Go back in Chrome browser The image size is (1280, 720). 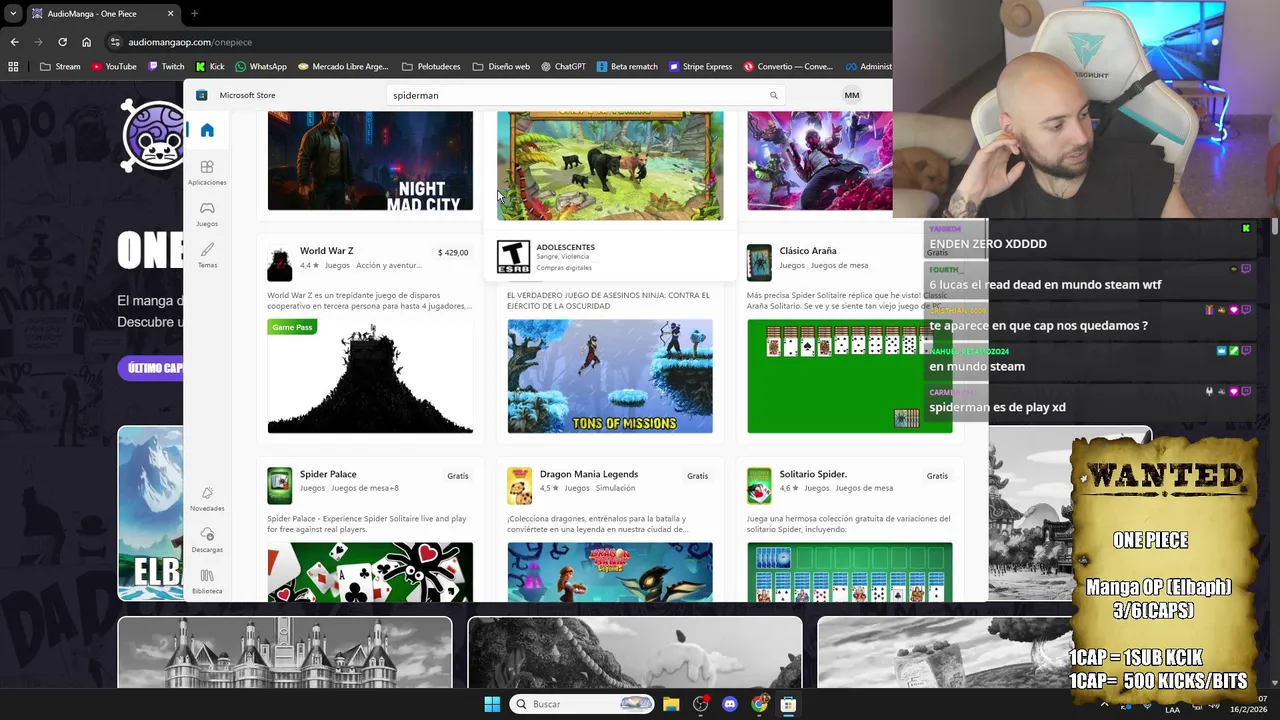pyautogui.click(x=14, y=42)
